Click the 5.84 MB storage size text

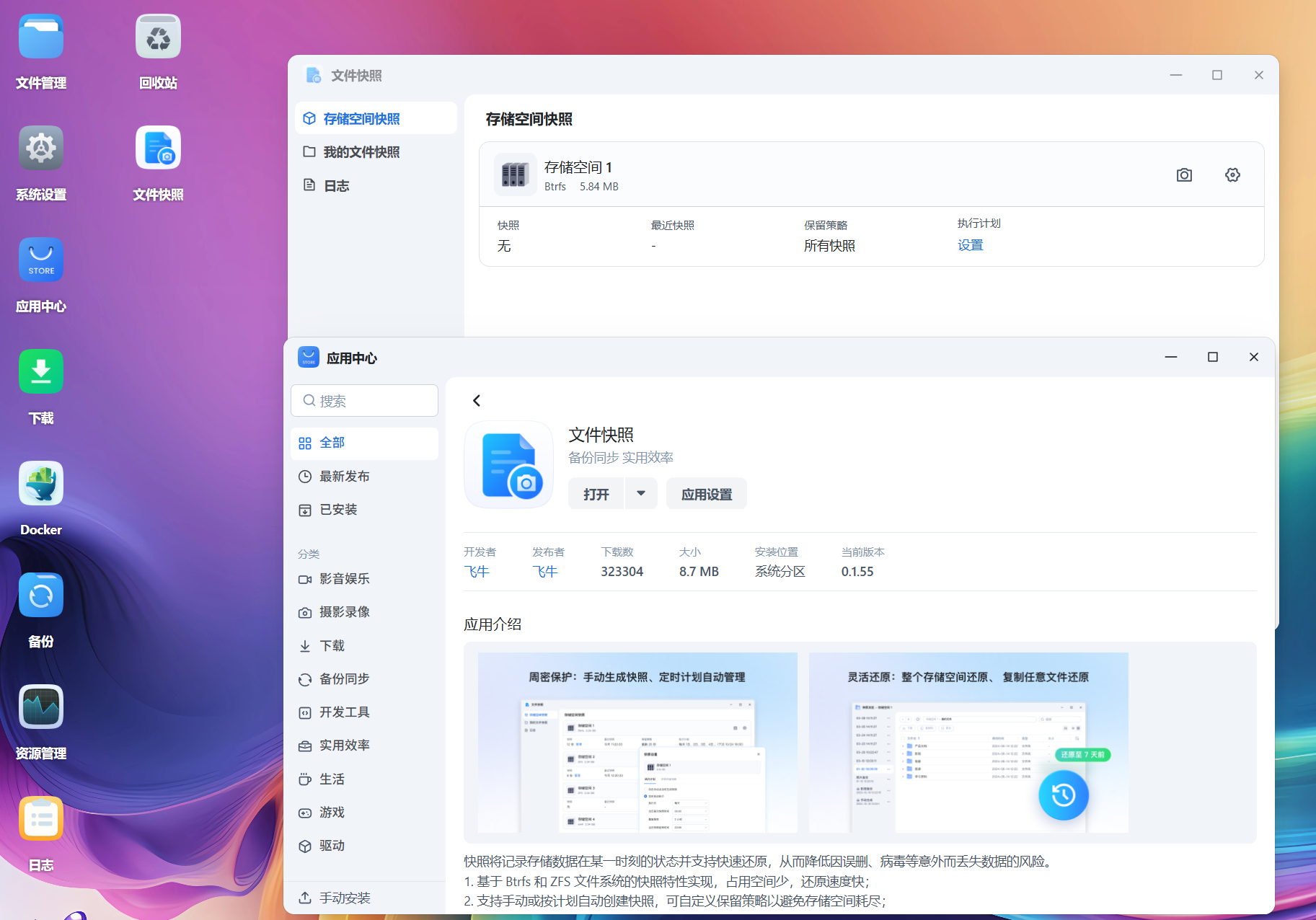point(599,187)
